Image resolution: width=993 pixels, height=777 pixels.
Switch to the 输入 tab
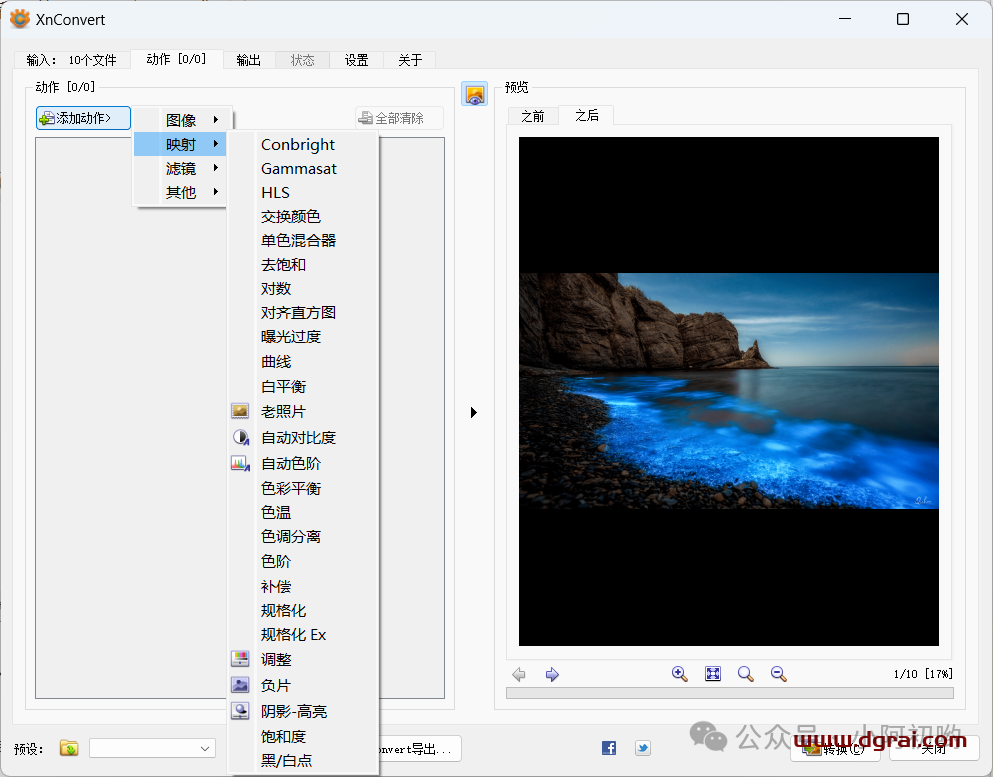click(72, 60)
